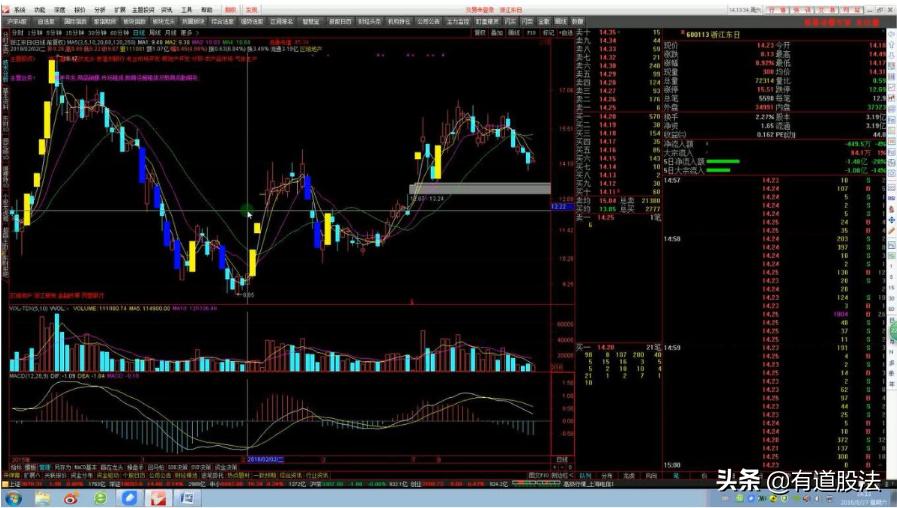Image resolution: width=897 pixels, height=508 pixels.
Task: Click the highlighted date label on time axis
Action: click(x=265, y=459)
